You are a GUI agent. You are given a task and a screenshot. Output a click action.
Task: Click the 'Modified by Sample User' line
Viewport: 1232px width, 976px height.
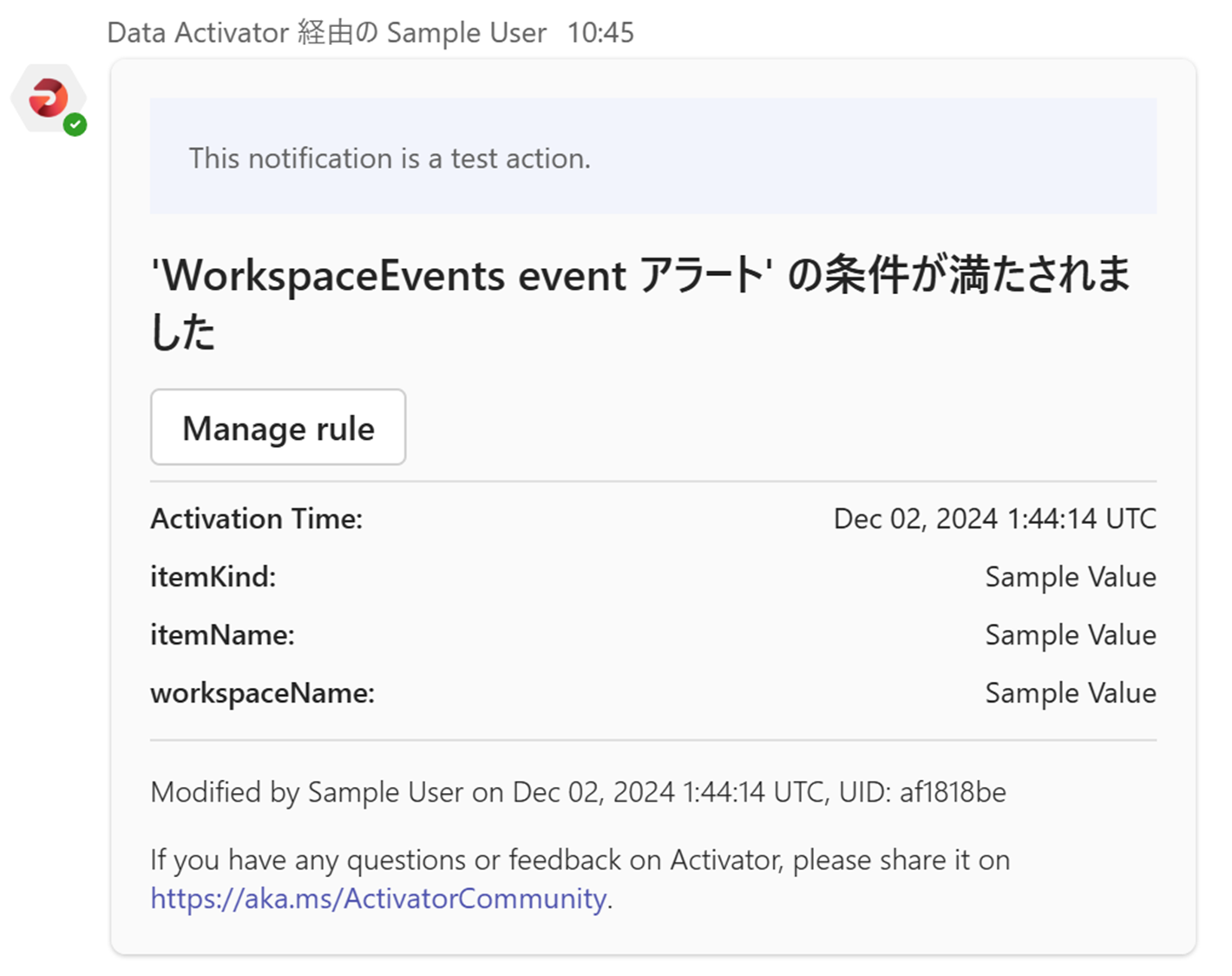(579, 792)
